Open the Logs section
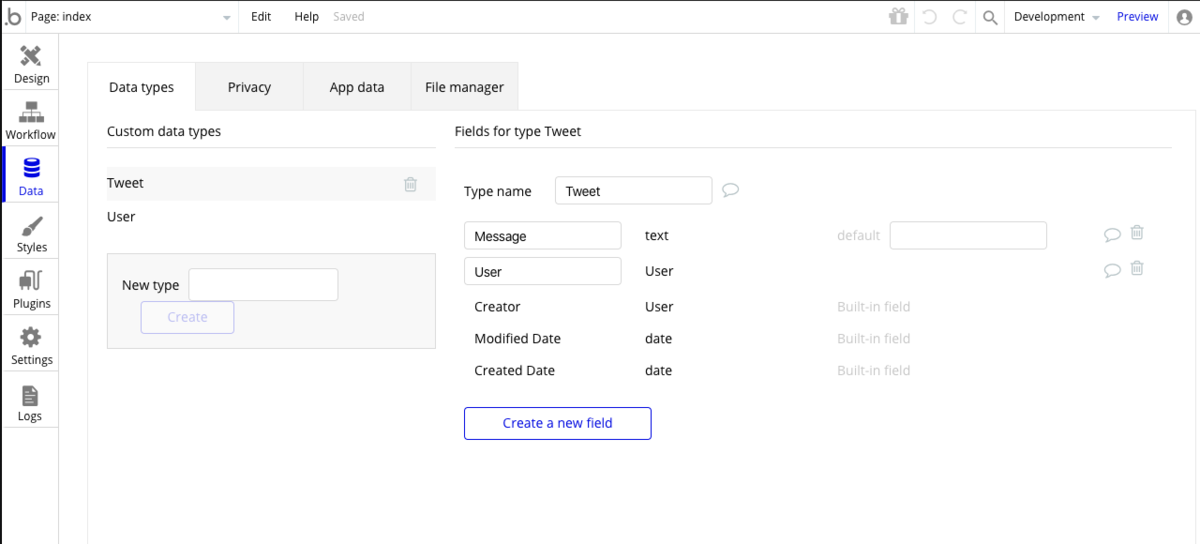 pos(30,401)
